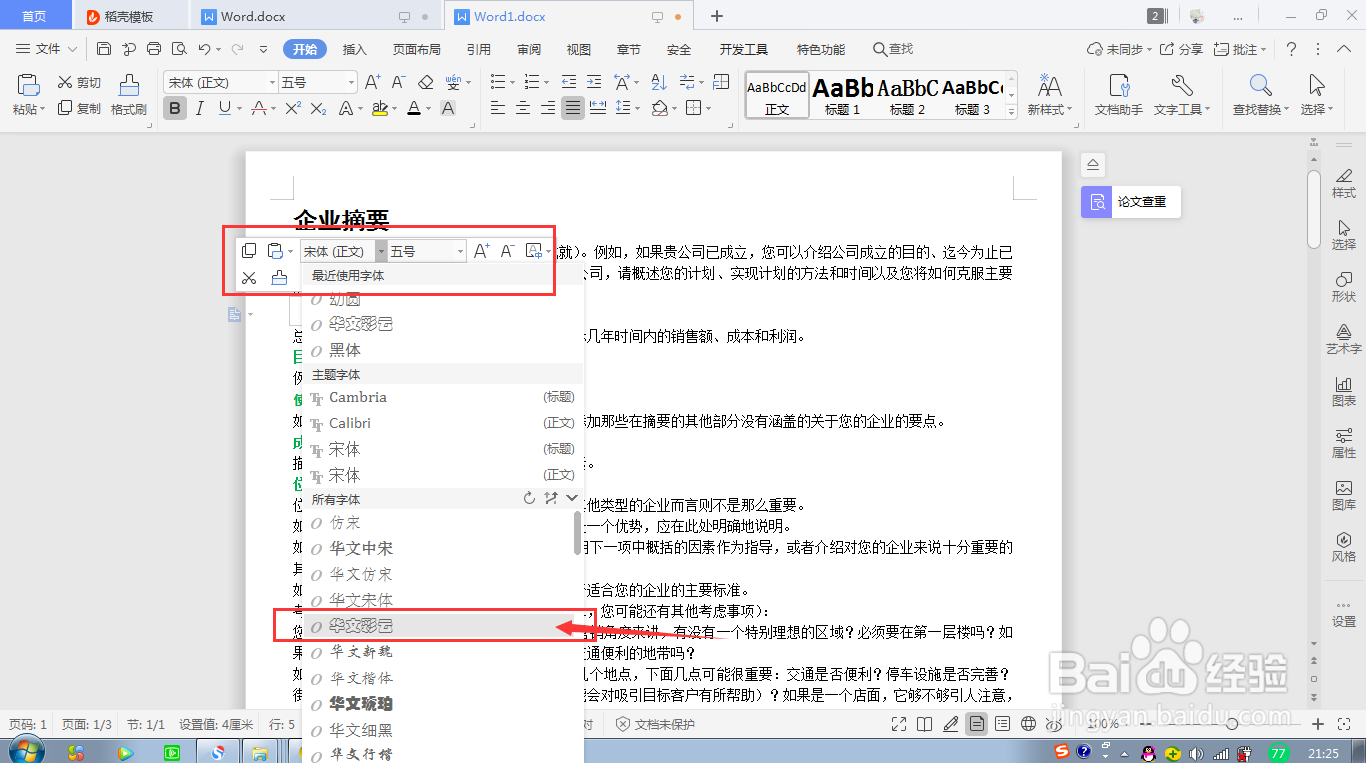This screenshot has width=1366, height=763.
Task: Set paragraph to center alignment
Action: 522,108
